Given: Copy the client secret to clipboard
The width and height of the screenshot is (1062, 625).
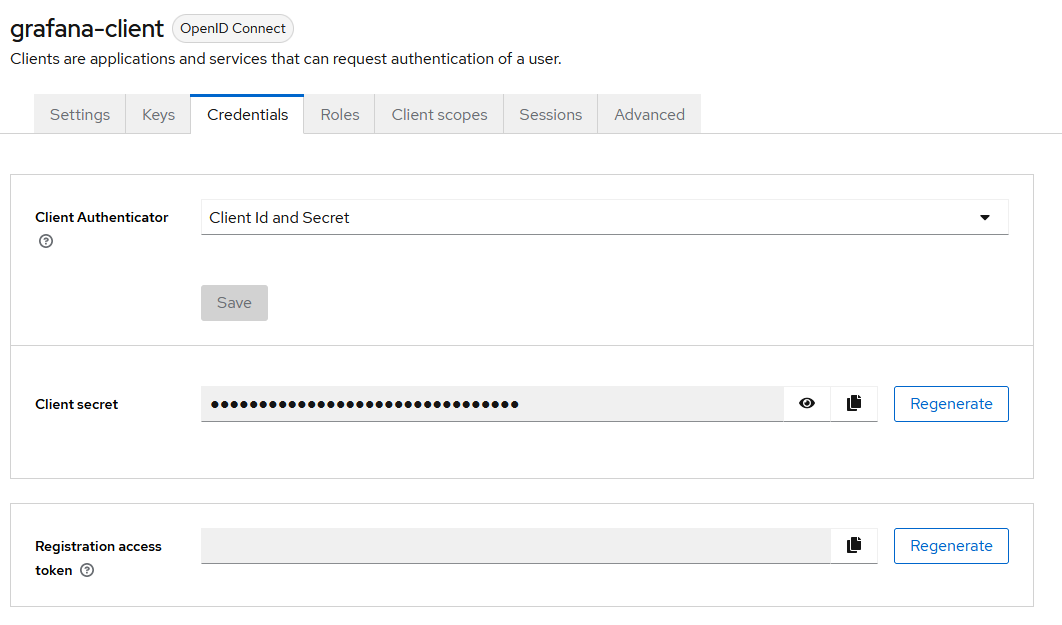Looking at the screenshot, I should 854,404.
